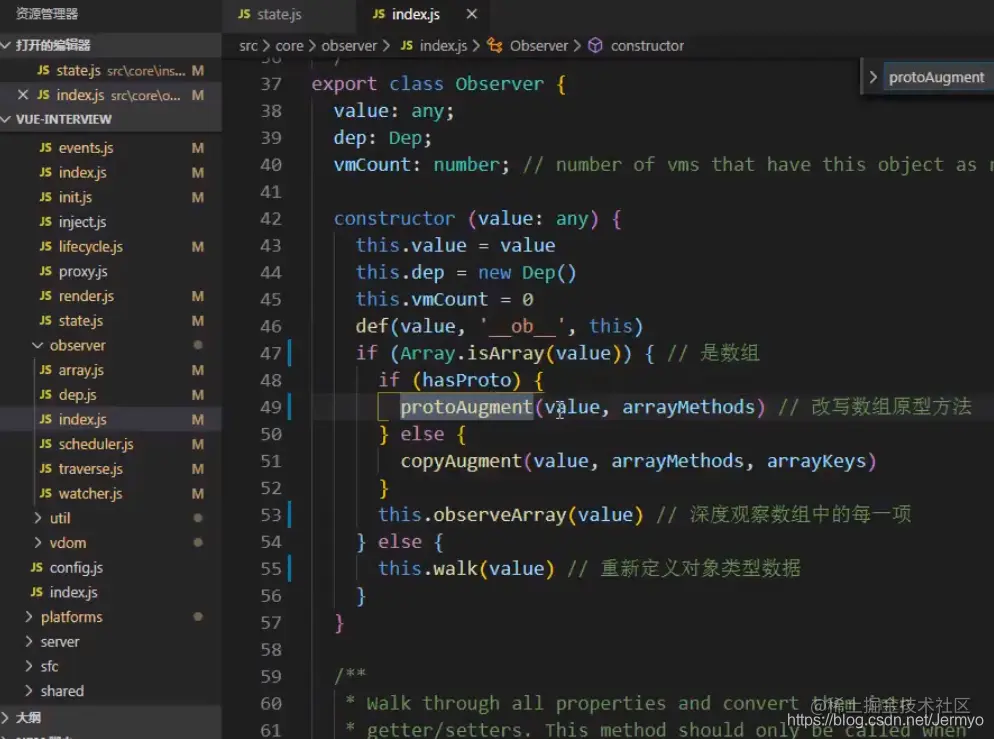Expand the vdom folder
The width and height of the screenshot is (994, 739).
(37, 543)
